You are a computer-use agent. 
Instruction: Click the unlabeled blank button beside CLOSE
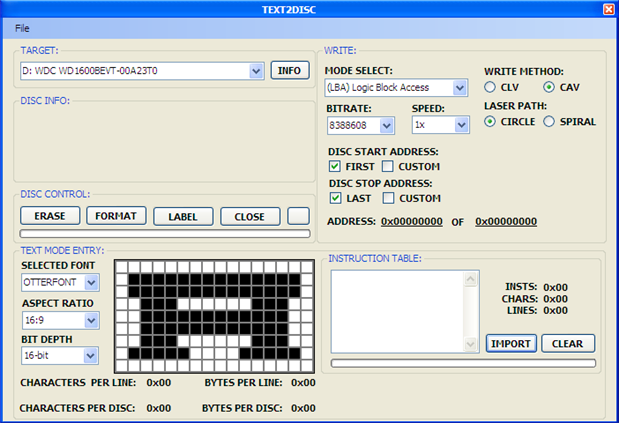click(298, 216)
